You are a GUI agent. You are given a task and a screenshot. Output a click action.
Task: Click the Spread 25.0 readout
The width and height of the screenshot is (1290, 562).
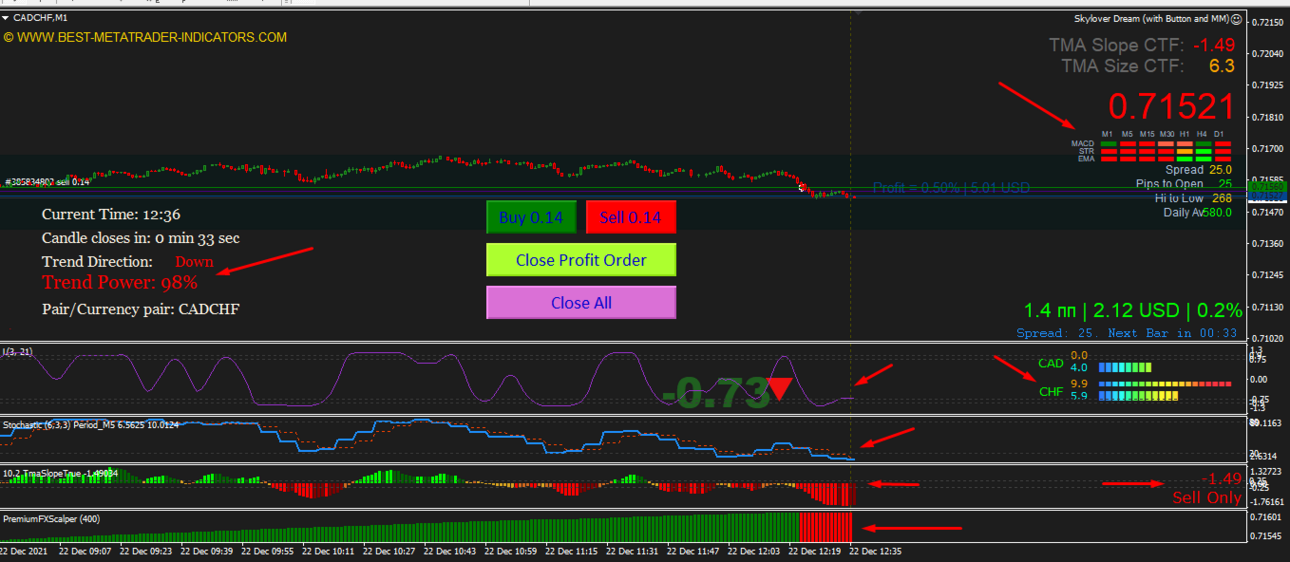tap(1199, 170)
